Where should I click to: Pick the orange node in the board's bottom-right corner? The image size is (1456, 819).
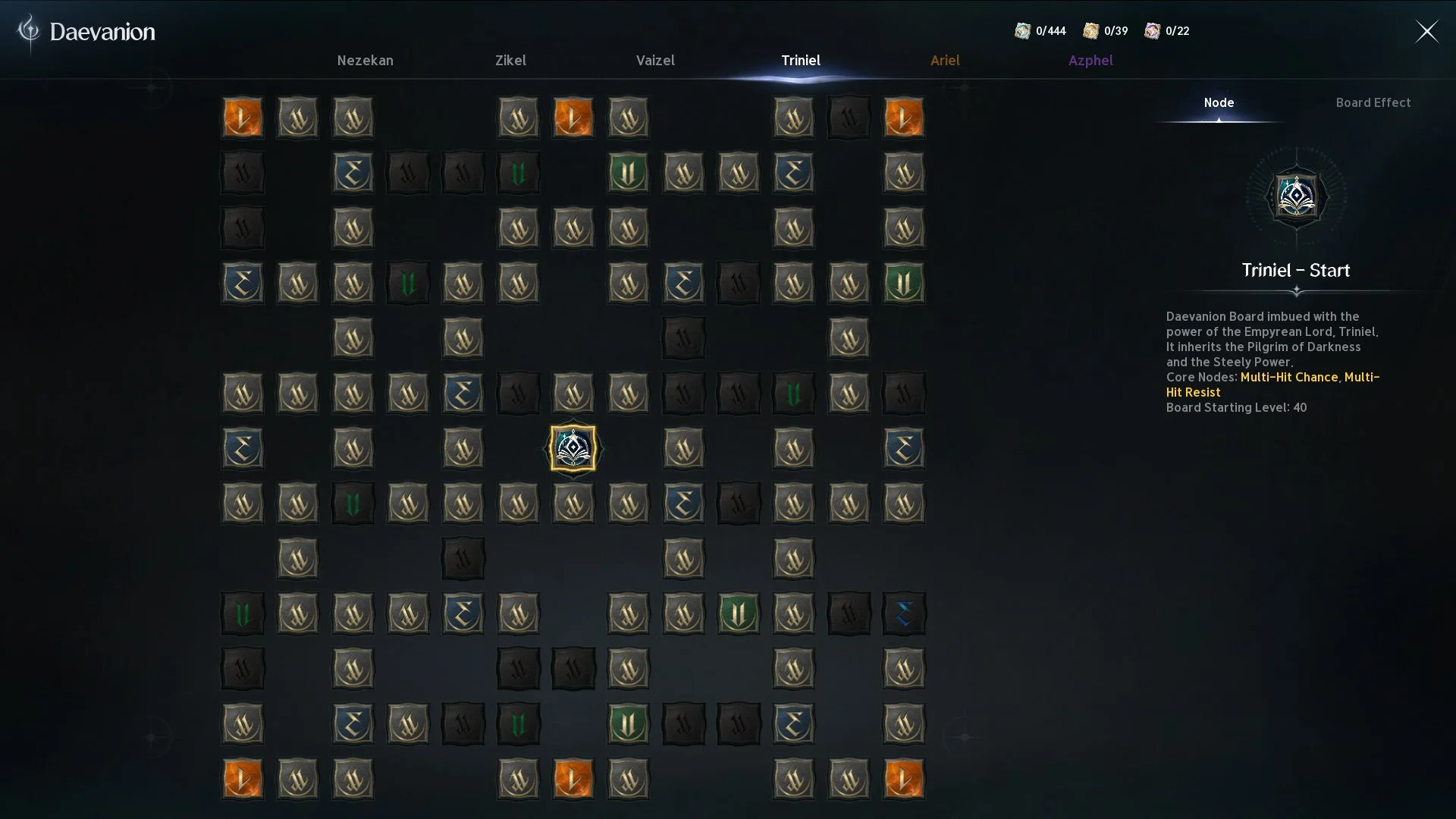click(x=903, y=779)
